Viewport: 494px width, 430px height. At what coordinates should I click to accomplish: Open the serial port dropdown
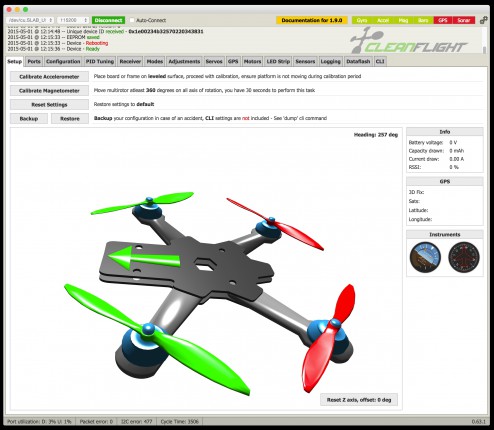point(29,20)
